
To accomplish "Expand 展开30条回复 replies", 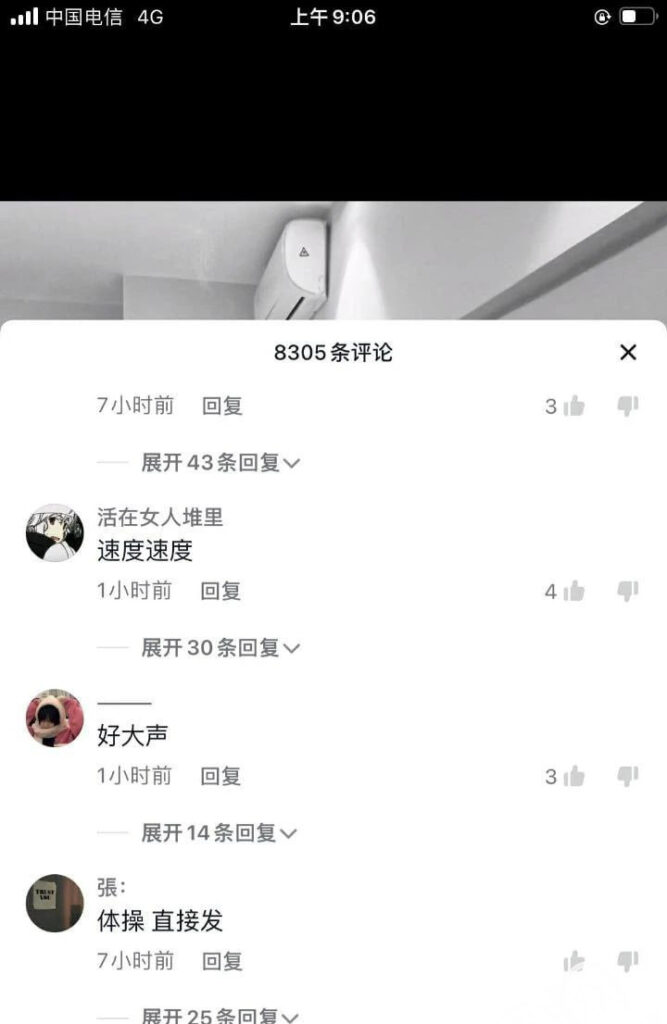I will pyautogui.click(x=220, y=648).
